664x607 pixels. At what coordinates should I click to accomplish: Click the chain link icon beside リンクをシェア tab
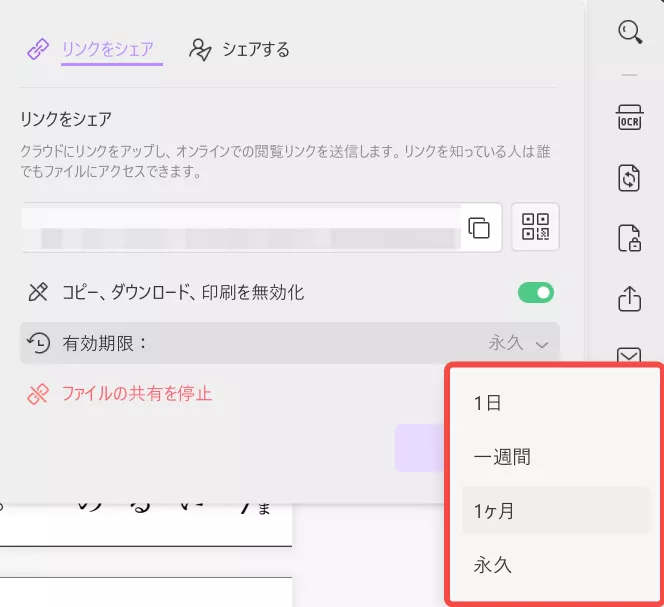pyautogui.click(x=38, y=49)
